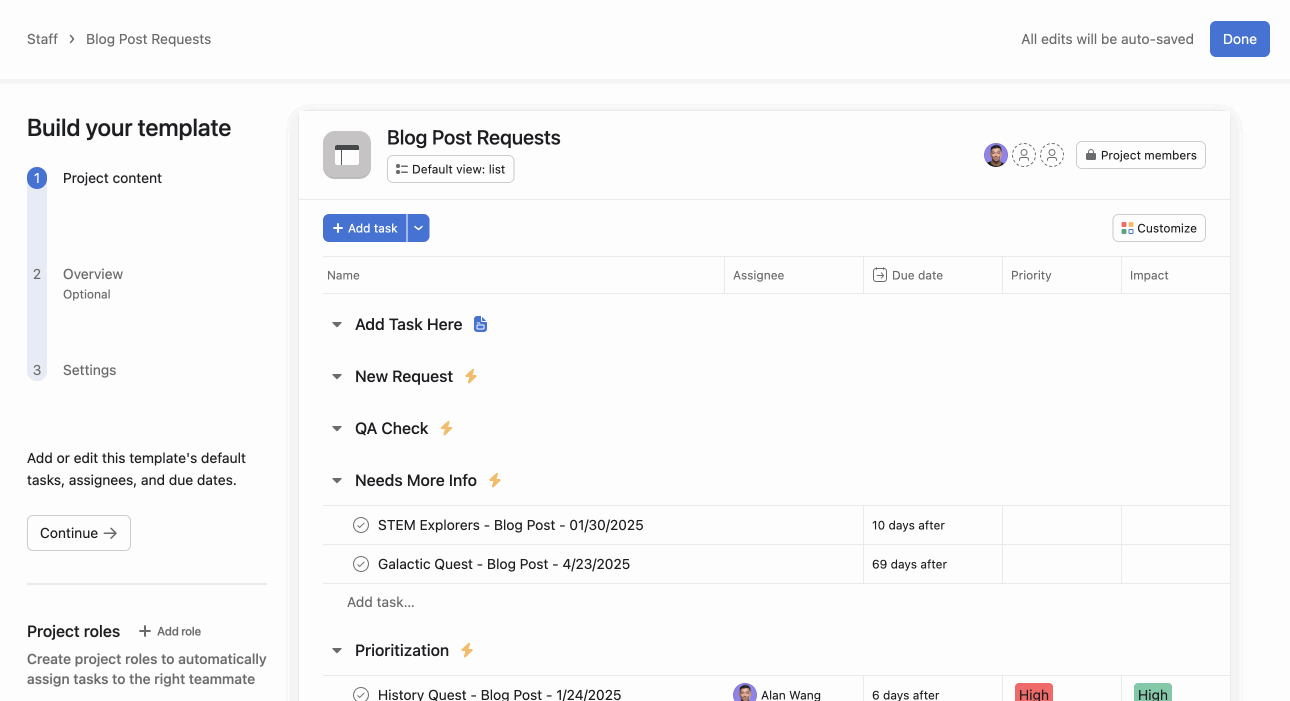This screenshot has height=701, width=1290.
Task: Go to the Overview step
Action: click(x=92, y=274)
